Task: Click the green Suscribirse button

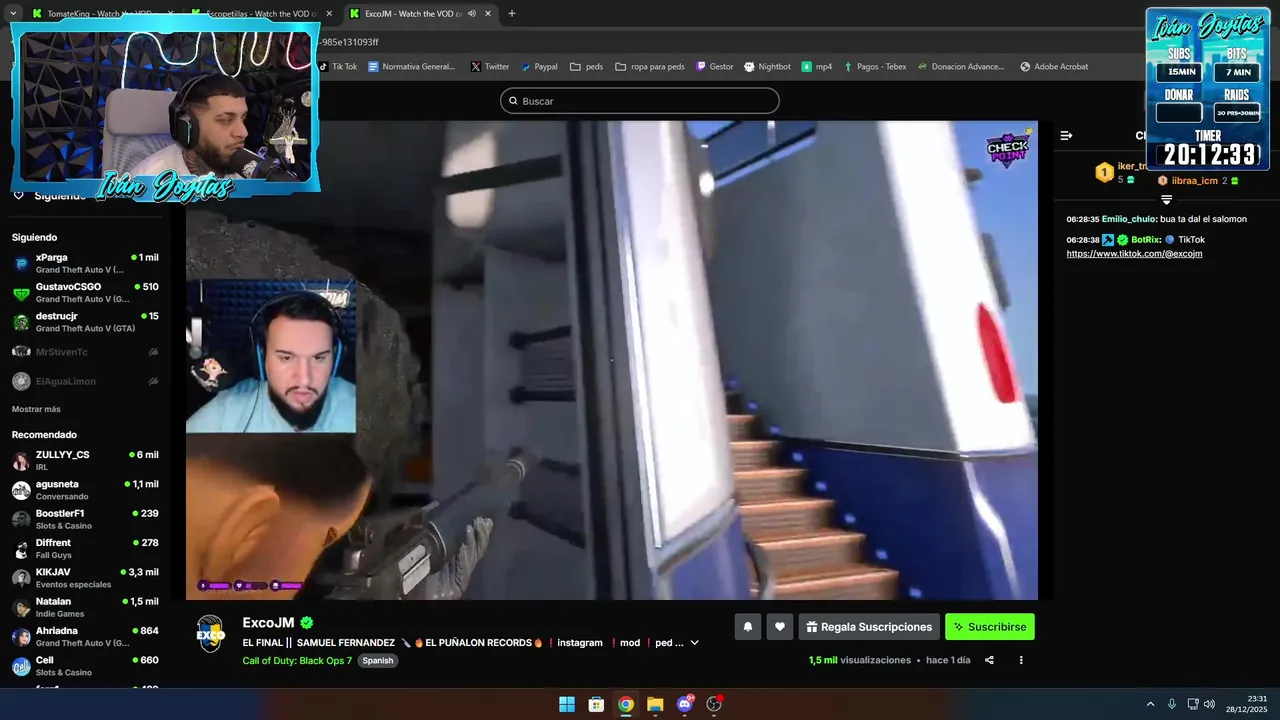Action: (x=990, y=627)
